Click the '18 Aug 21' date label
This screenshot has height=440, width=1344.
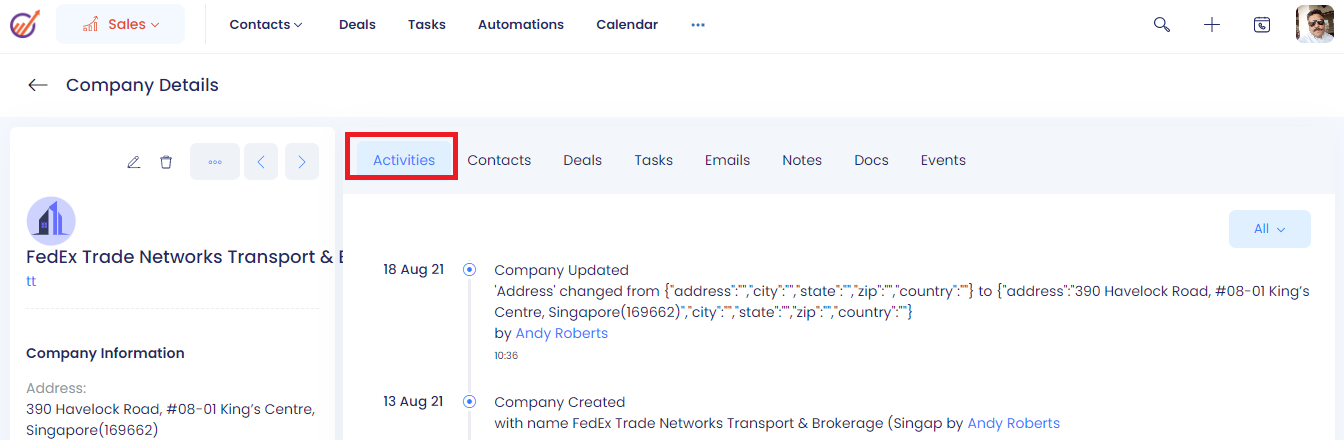pyautogui.click(x=413, y=269)
